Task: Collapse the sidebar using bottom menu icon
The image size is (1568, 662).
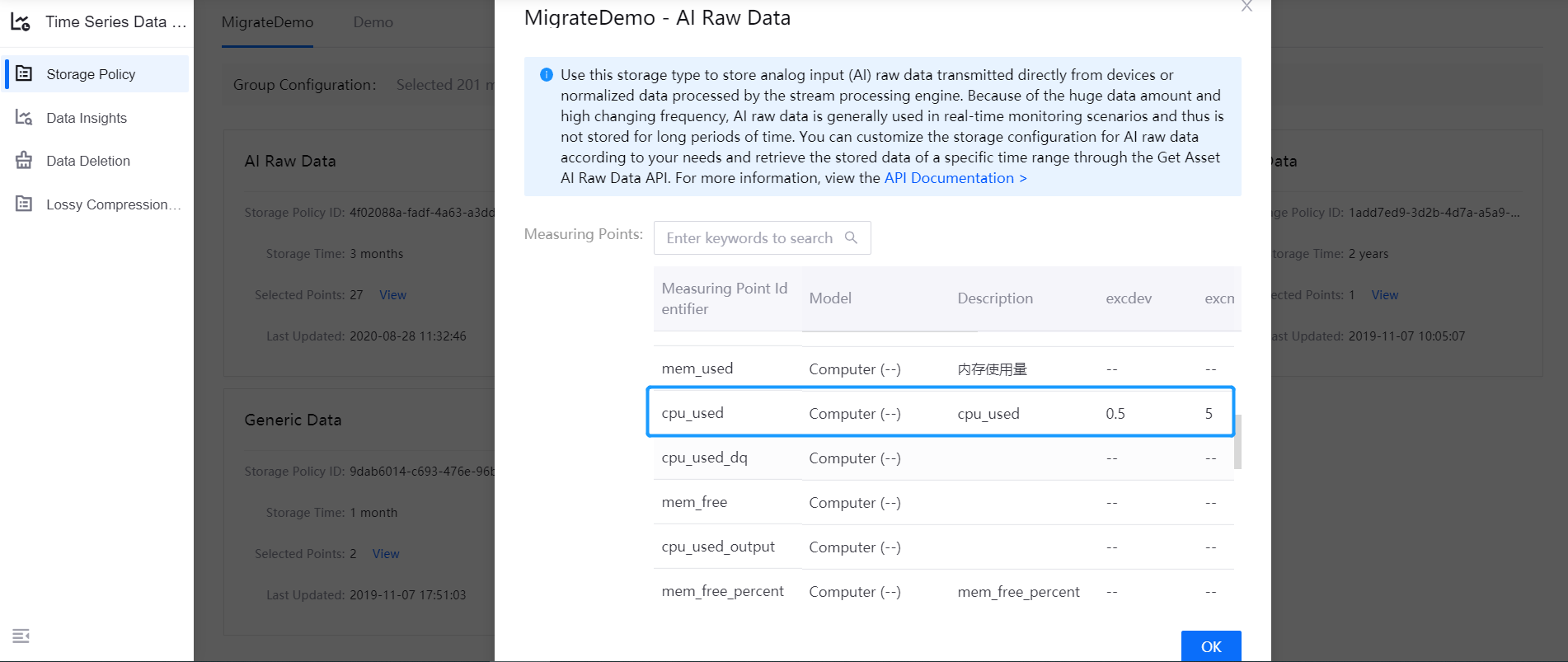Action: (21, 636)
